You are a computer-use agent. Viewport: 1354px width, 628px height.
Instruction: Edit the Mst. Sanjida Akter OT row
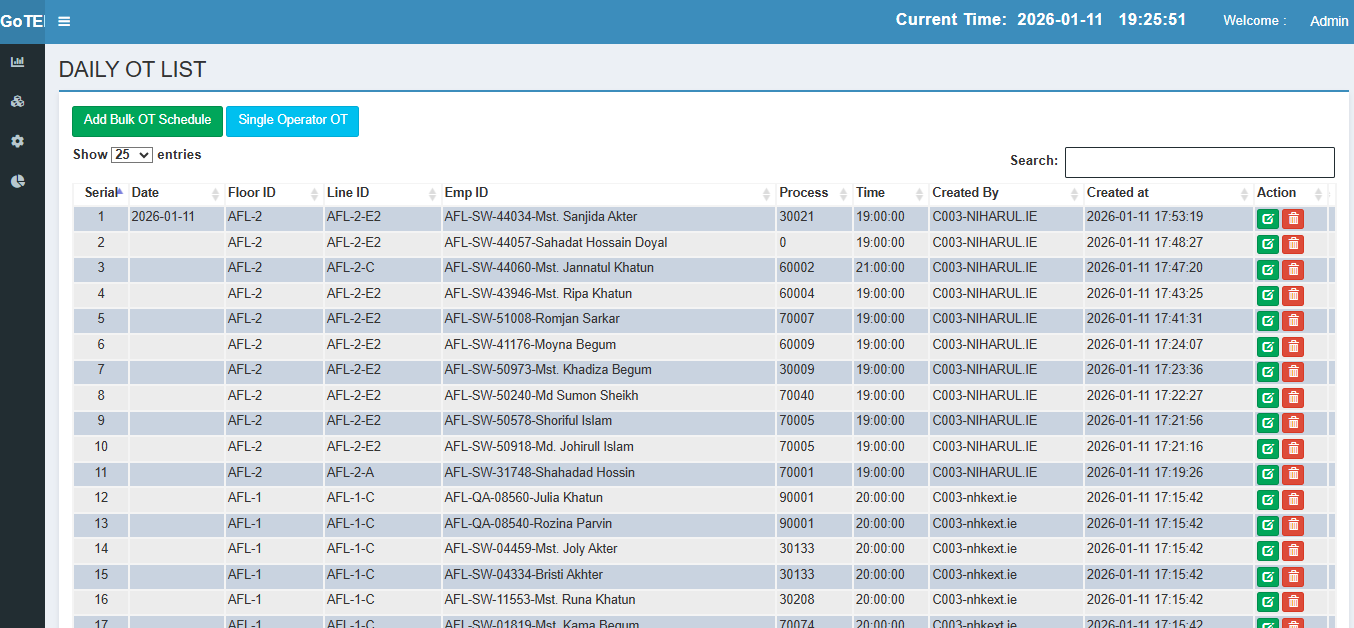tap(1267, 218)
